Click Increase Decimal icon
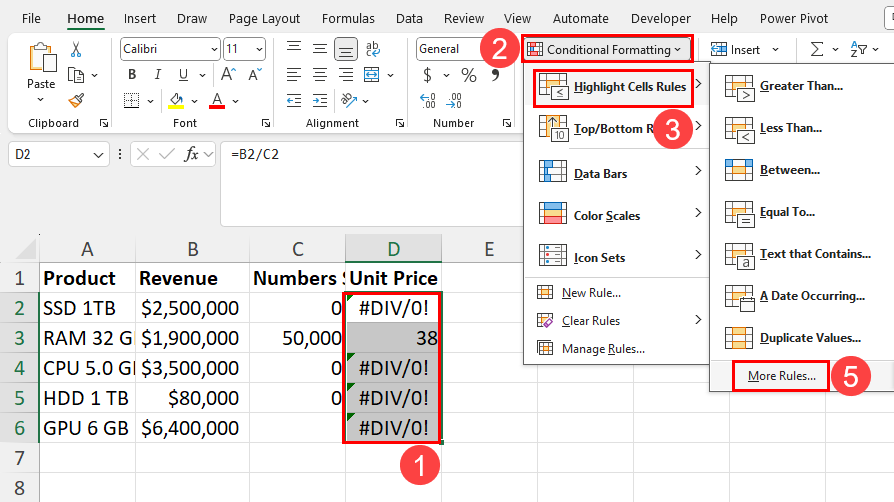894x502 pixels. click(x=428, y=101)
